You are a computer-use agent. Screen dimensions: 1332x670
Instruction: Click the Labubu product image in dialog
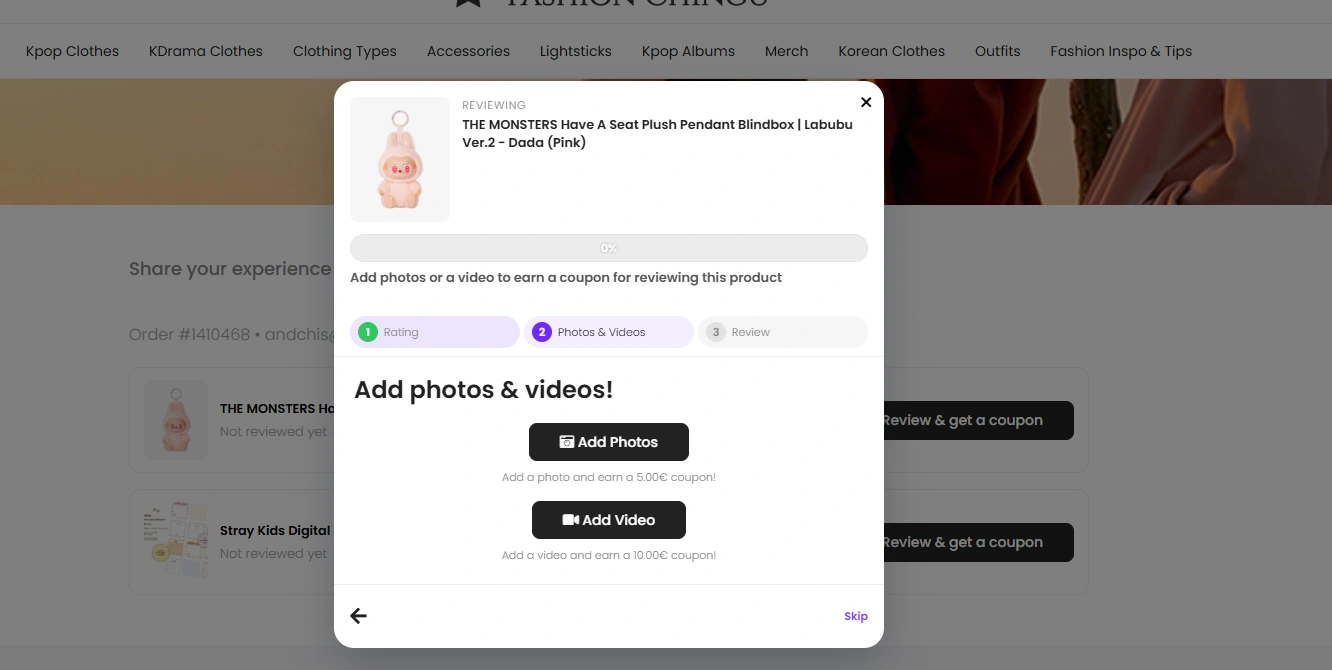[x=400, y=160]
